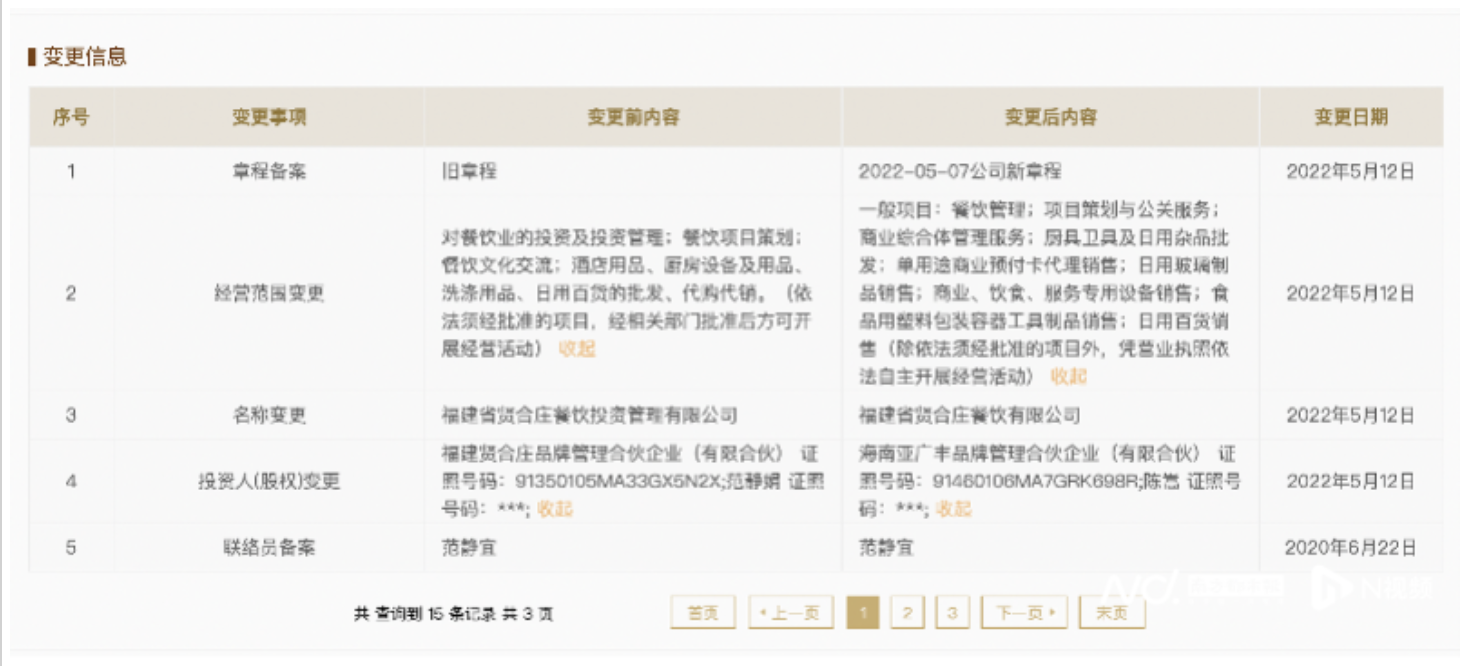Jump to the last page (末页)
Viewport: 1466px width, 666px height.
pyautogui.click(x=1111, y=613)
